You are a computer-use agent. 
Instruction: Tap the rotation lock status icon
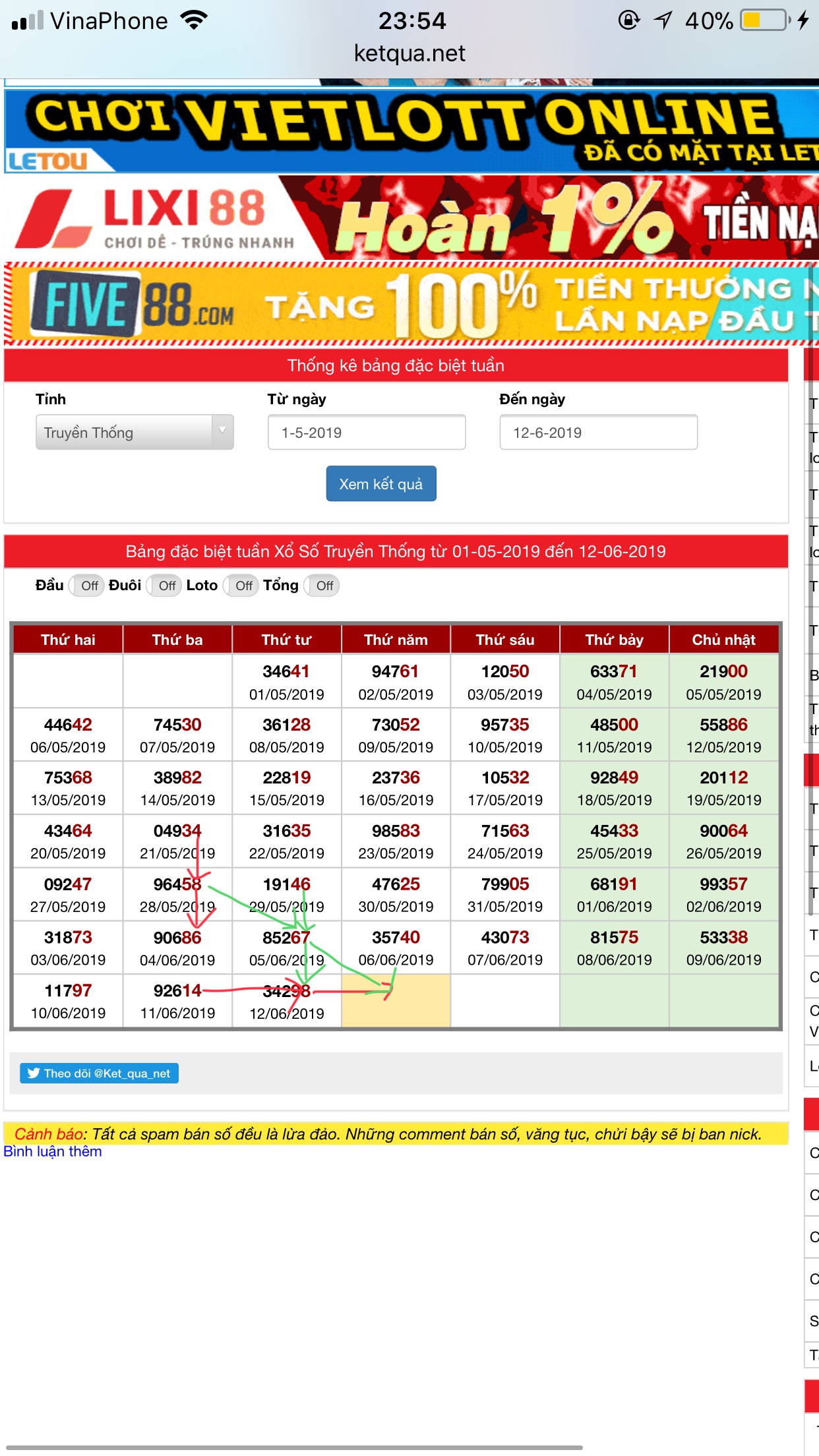tap(629, 20)
